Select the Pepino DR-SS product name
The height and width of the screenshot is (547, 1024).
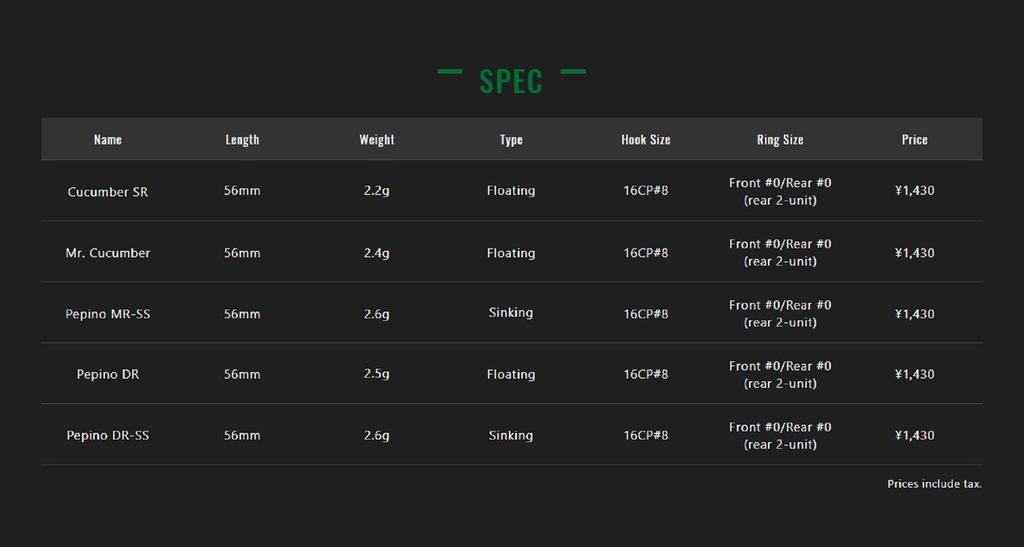click(108, 436)
